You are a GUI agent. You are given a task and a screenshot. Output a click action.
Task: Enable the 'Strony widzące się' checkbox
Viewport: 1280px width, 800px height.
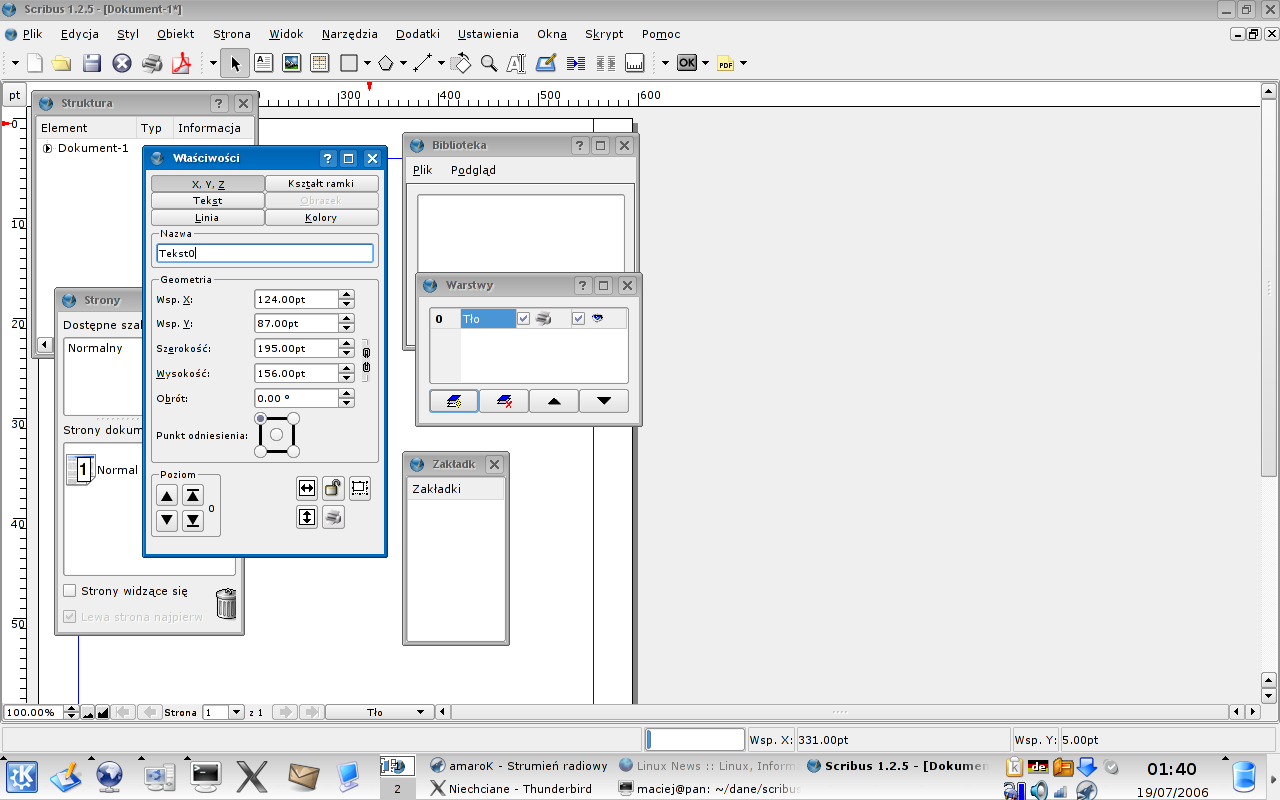pos(70,591)
